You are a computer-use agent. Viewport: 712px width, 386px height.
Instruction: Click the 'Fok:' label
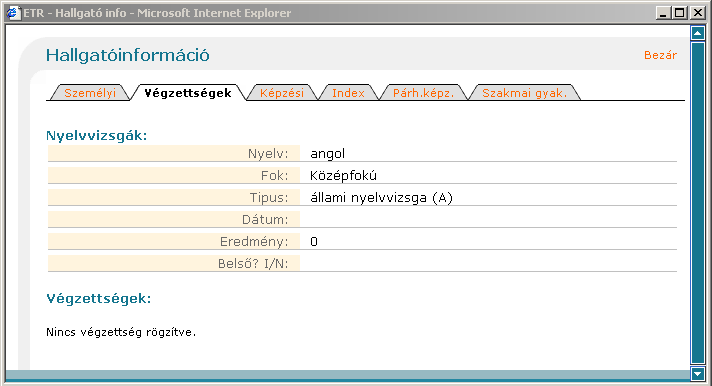click(274, 175)
